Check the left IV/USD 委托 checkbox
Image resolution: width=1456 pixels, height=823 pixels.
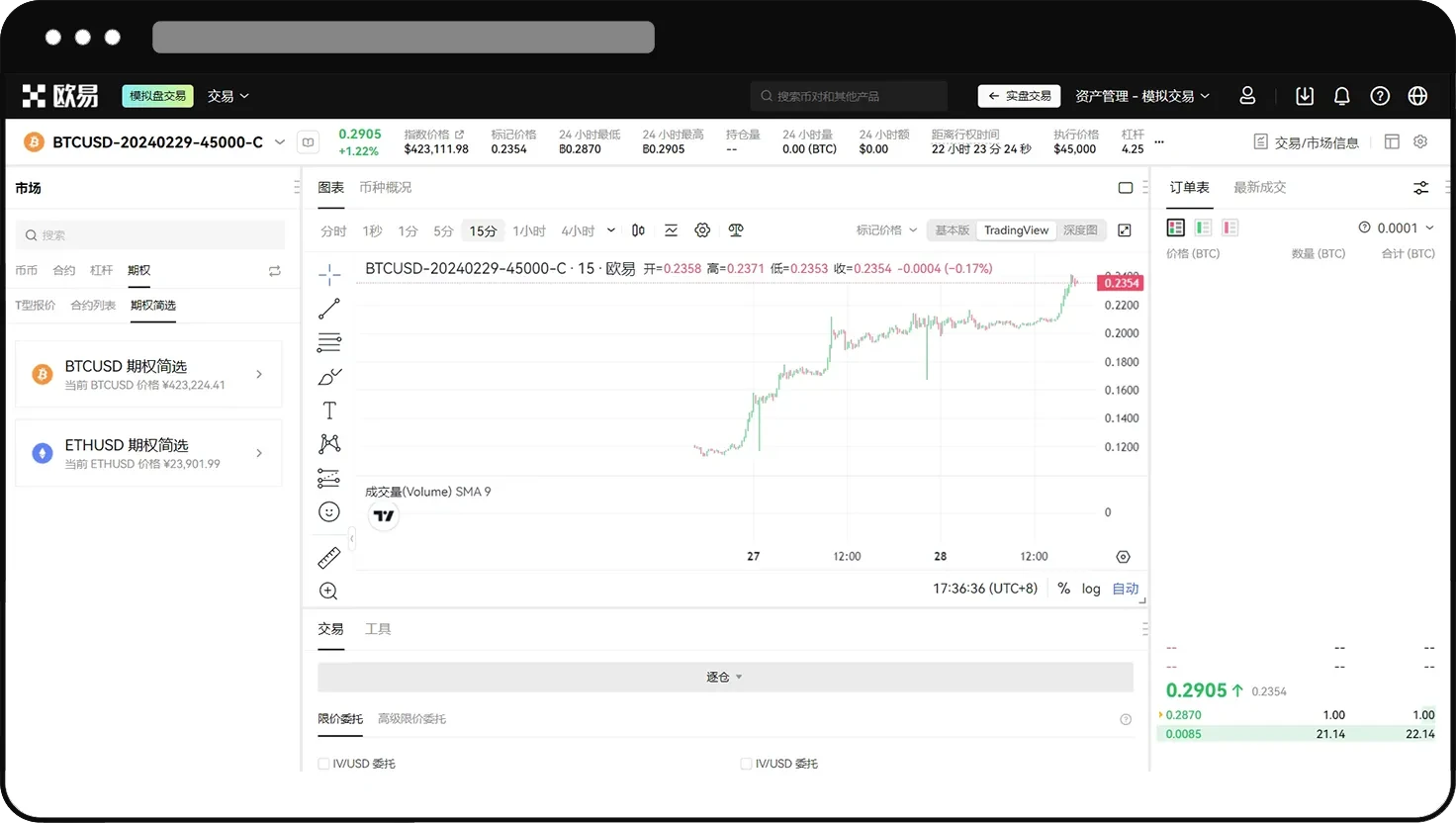(x=323, y=764)
